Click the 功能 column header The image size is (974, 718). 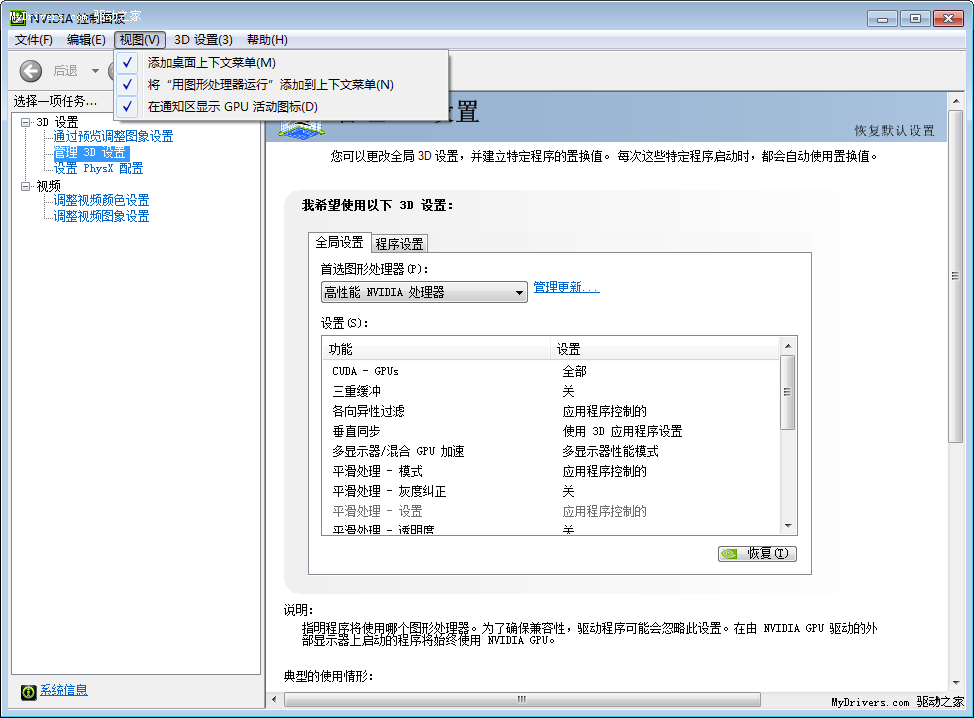point(437,349)
